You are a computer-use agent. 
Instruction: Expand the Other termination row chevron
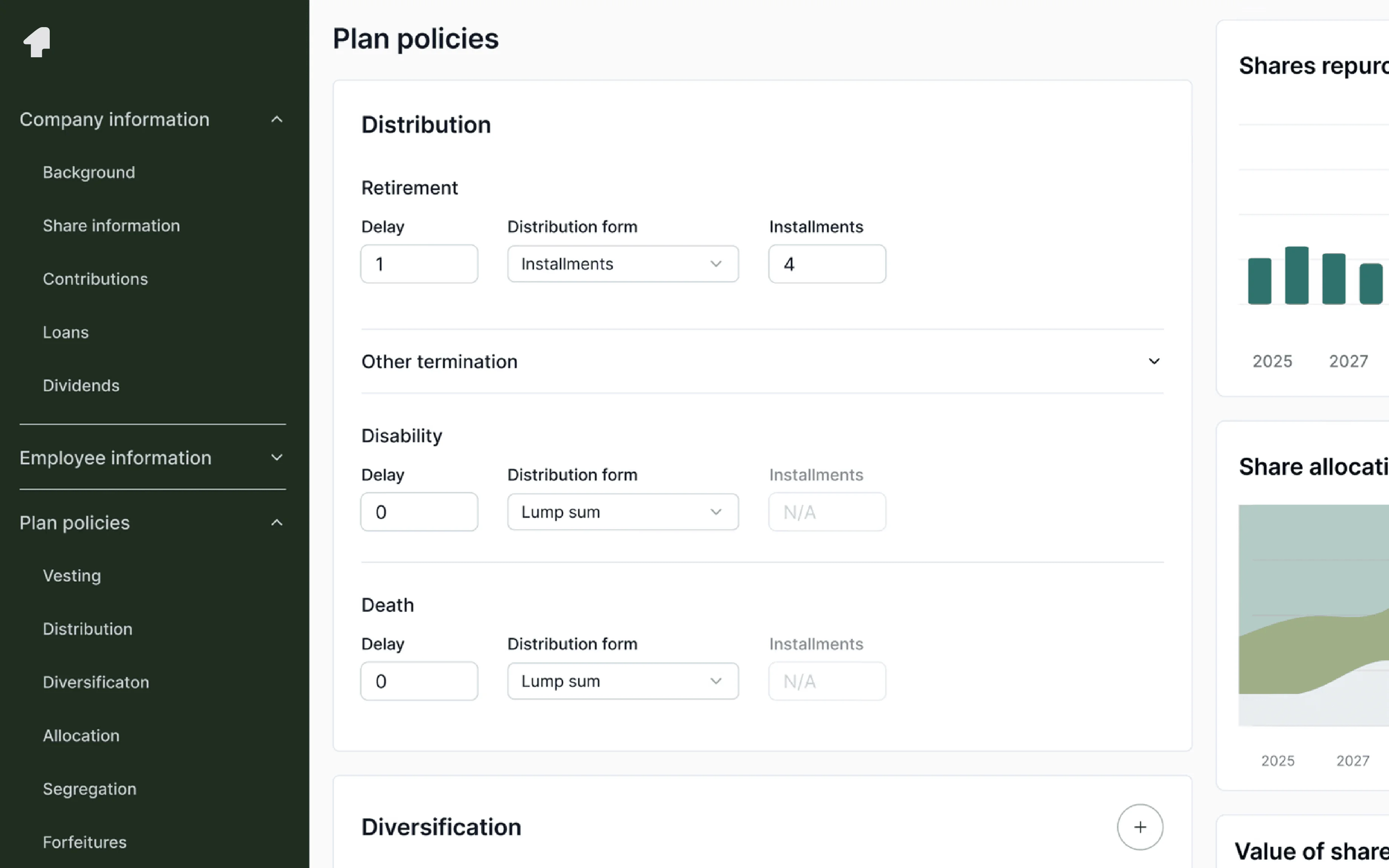[1153, 362]
